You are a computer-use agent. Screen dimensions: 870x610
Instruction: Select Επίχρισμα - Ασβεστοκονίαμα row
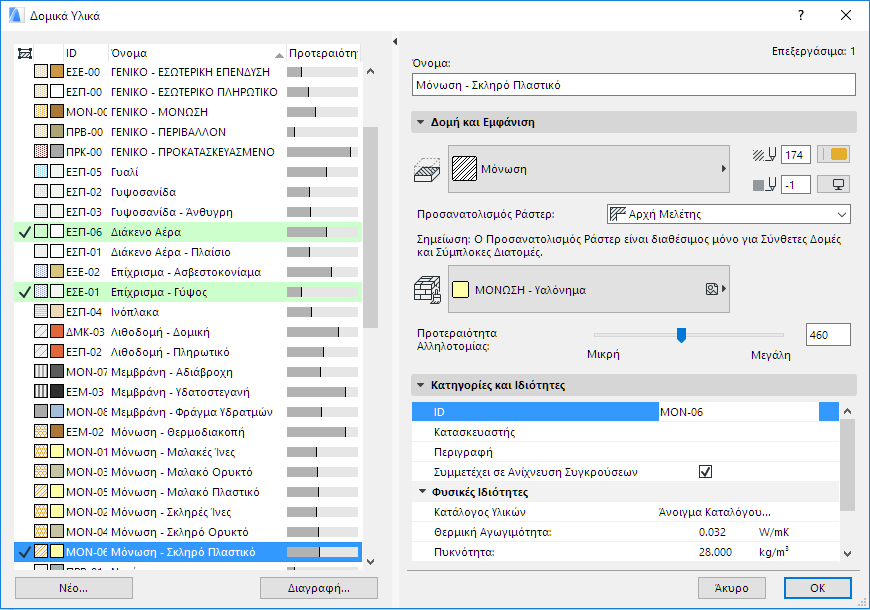(x=188, y=272)
